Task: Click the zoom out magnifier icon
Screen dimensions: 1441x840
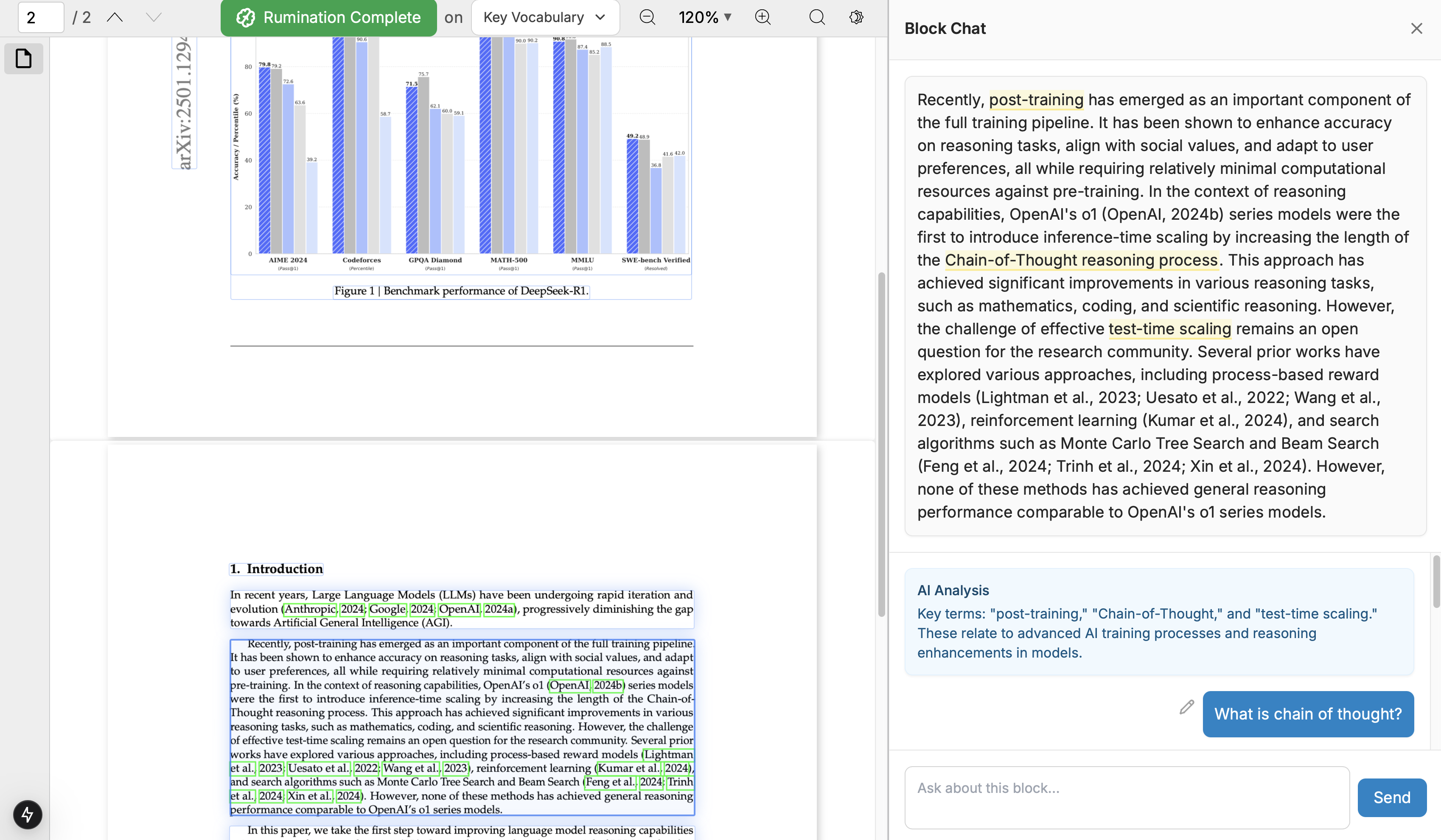Action: (x=648, y=17)
